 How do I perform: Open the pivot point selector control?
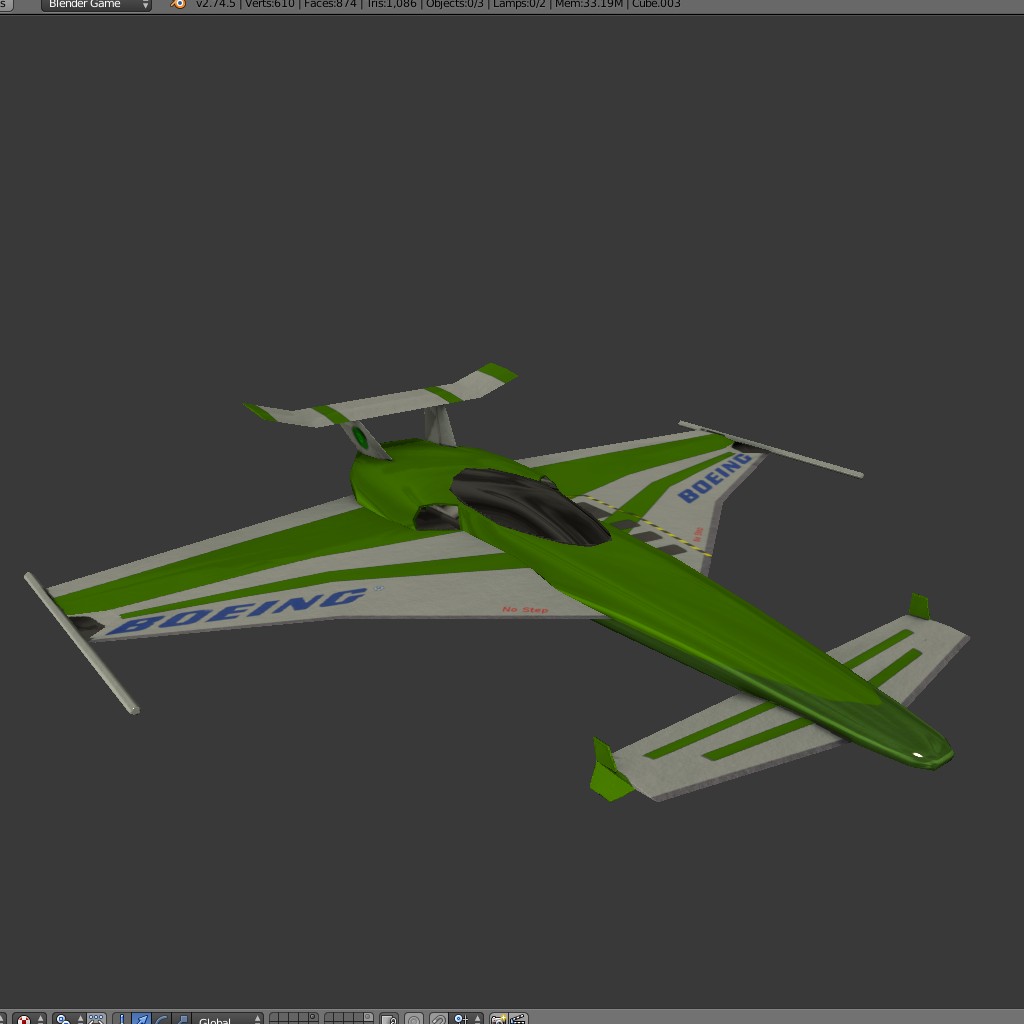(x=65, y=1018)
